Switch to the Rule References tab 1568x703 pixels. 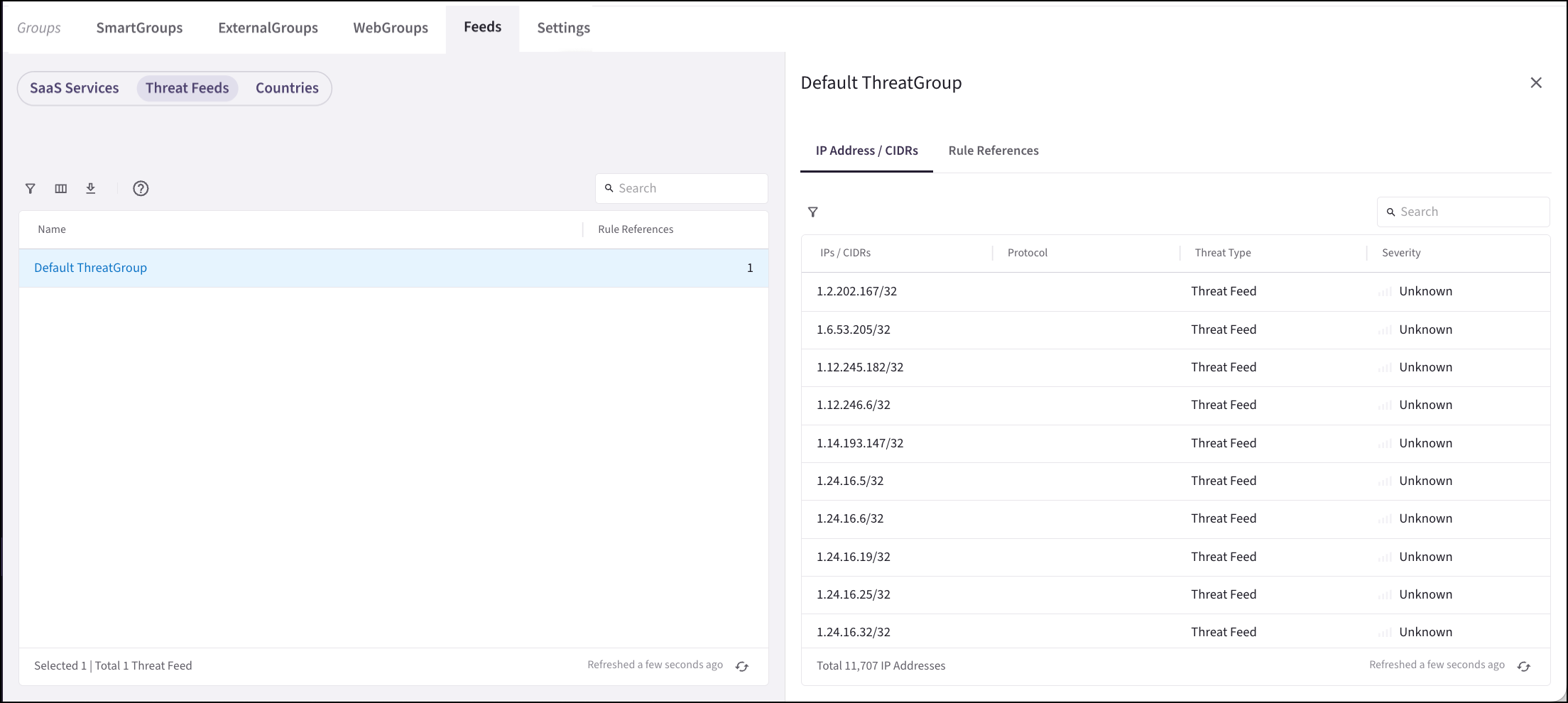point(993,150)
